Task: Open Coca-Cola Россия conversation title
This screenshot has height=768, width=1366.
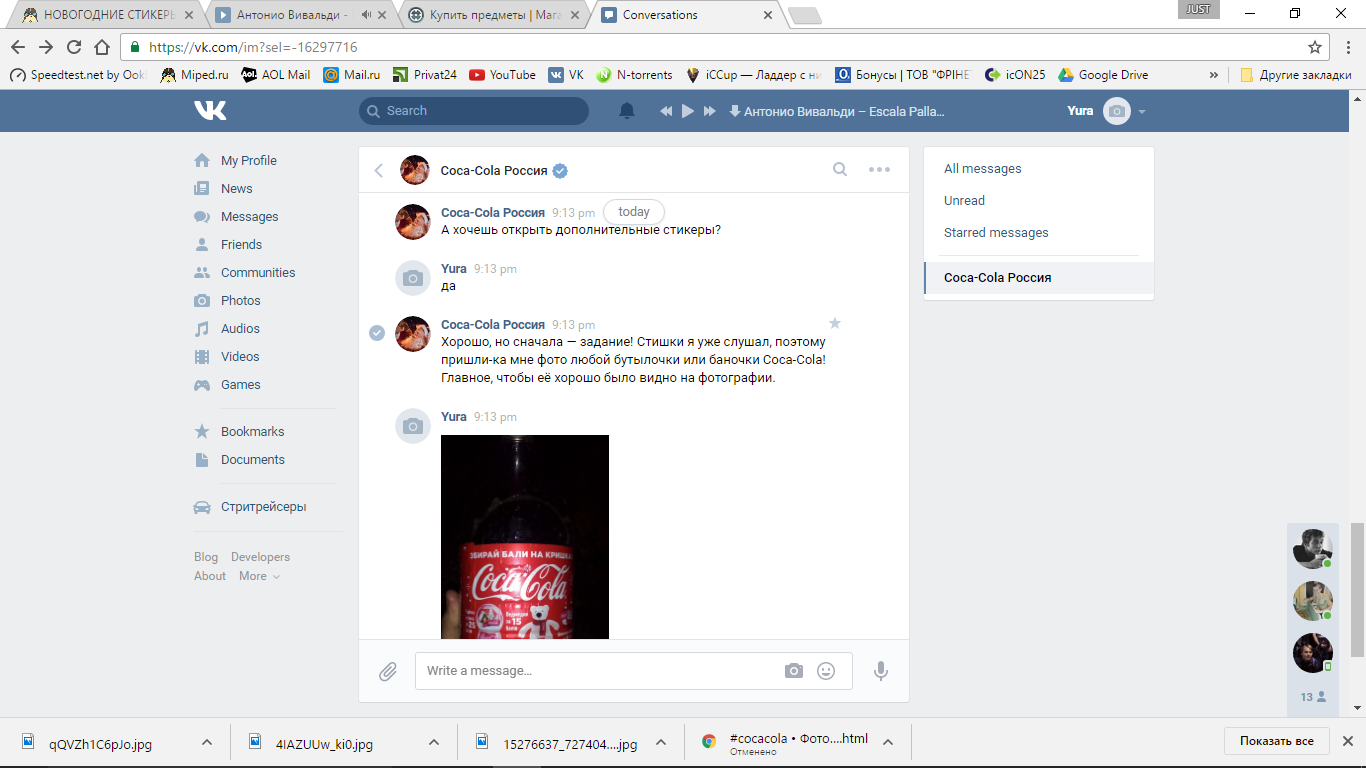Action: click(494, 170)
